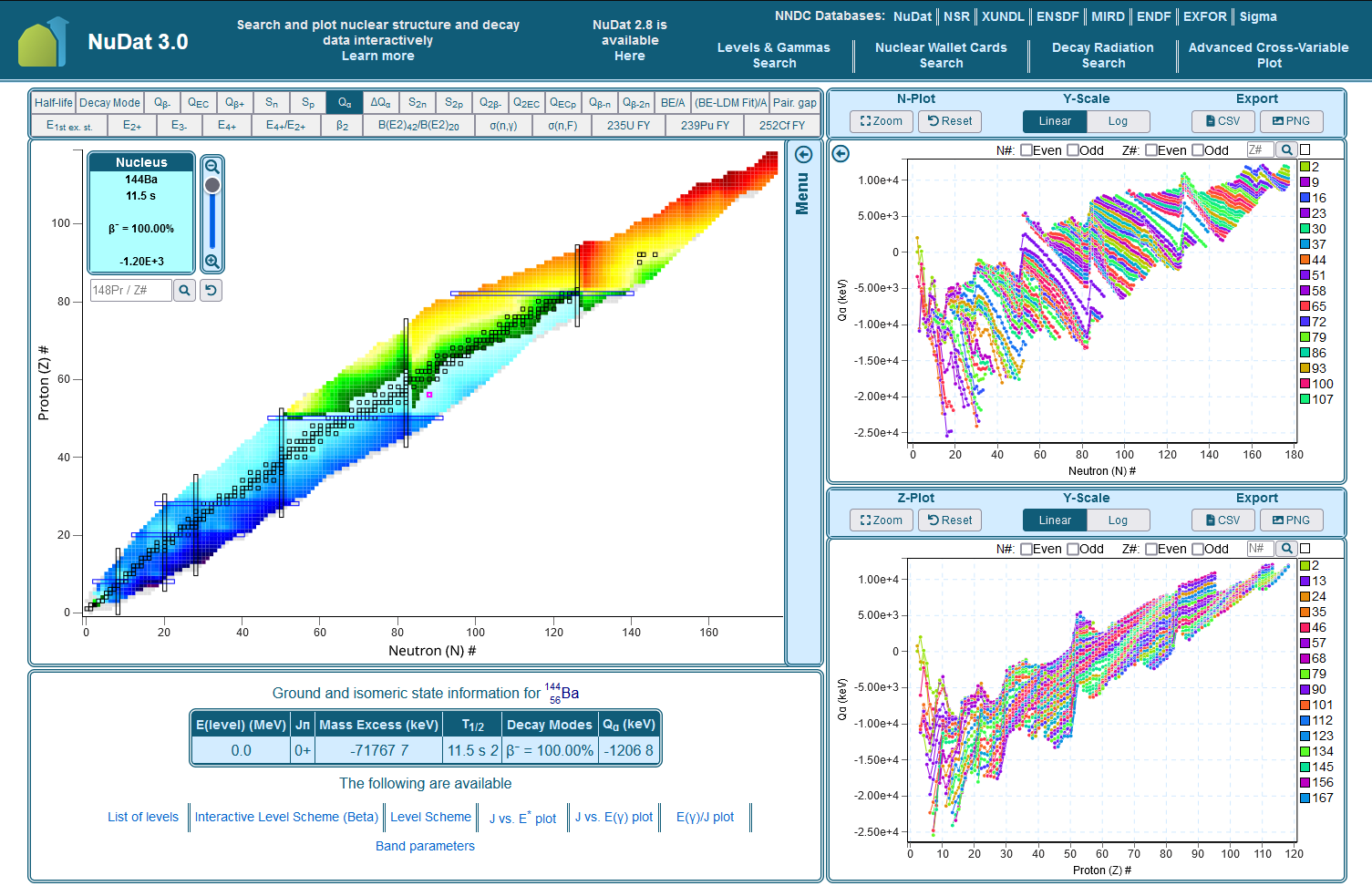Export N-Plot as CSV
The width and height of the screenshot is (1372, 886).
1222,121
